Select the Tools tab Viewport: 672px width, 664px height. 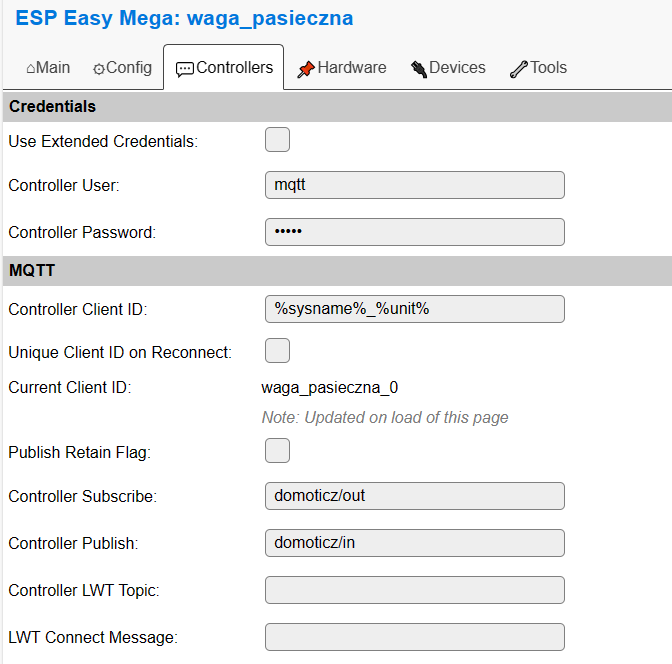pos(538,68)
